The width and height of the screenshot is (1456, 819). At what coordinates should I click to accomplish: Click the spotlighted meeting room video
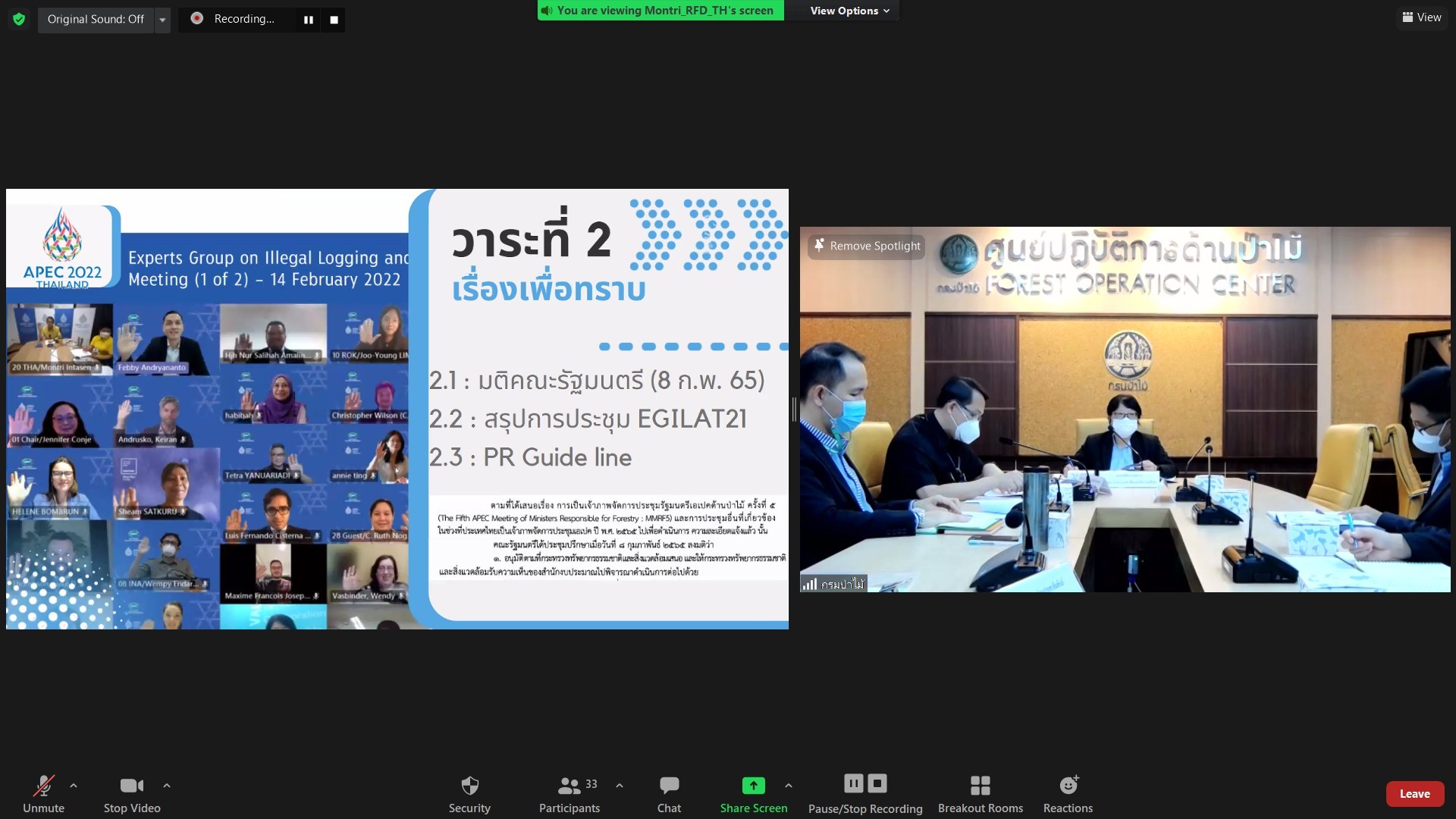pyautogui.click(x=1125, y=409)
